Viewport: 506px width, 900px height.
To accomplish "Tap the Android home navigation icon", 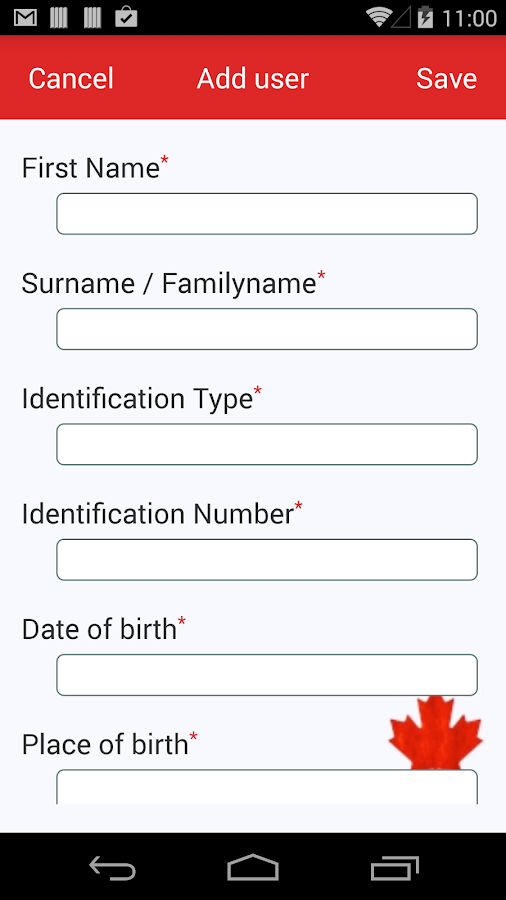I will (x=253, y=867).
